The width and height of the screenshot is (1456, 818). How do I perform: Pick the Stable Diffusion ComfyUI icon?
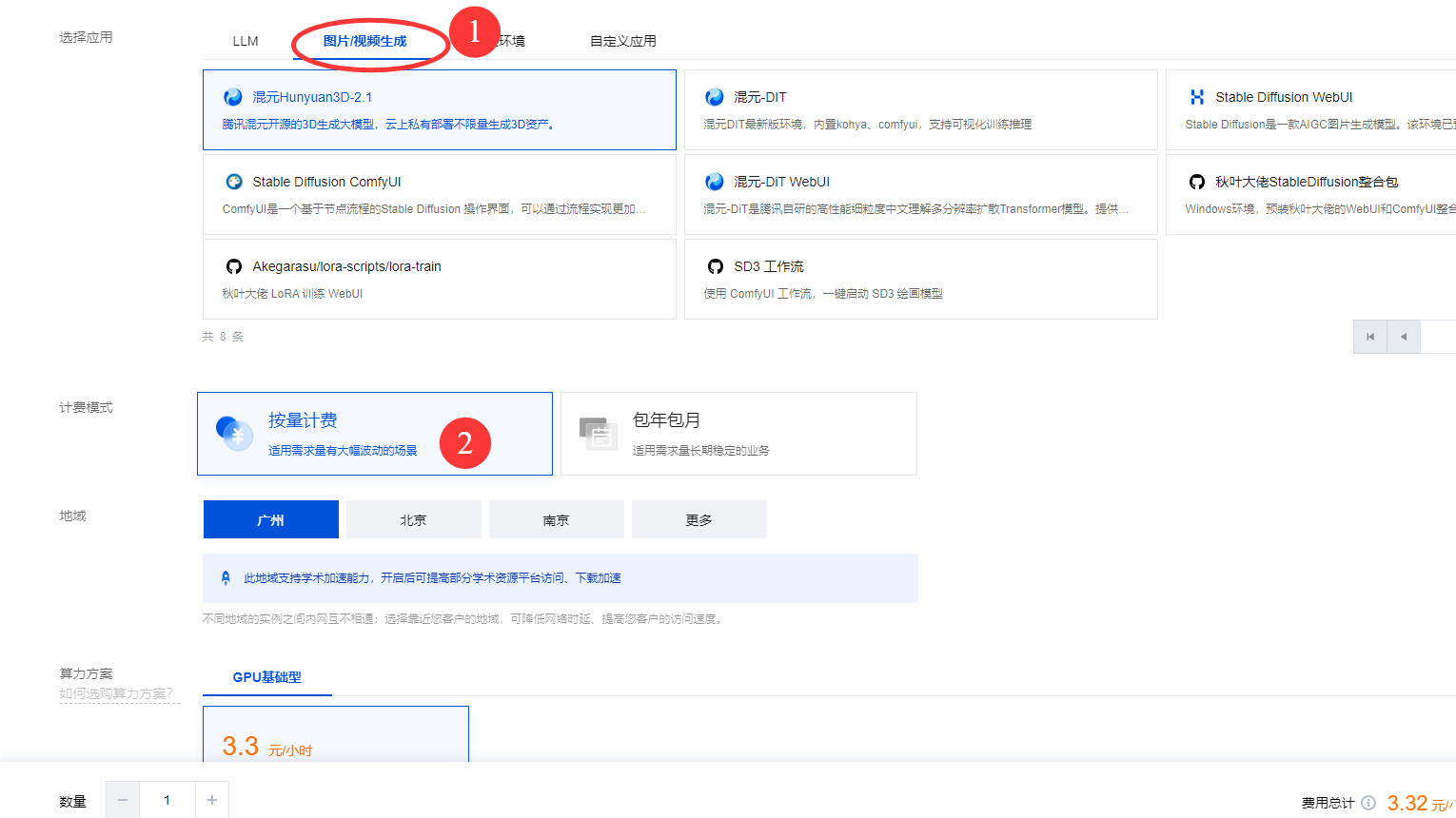pos(234,182)
